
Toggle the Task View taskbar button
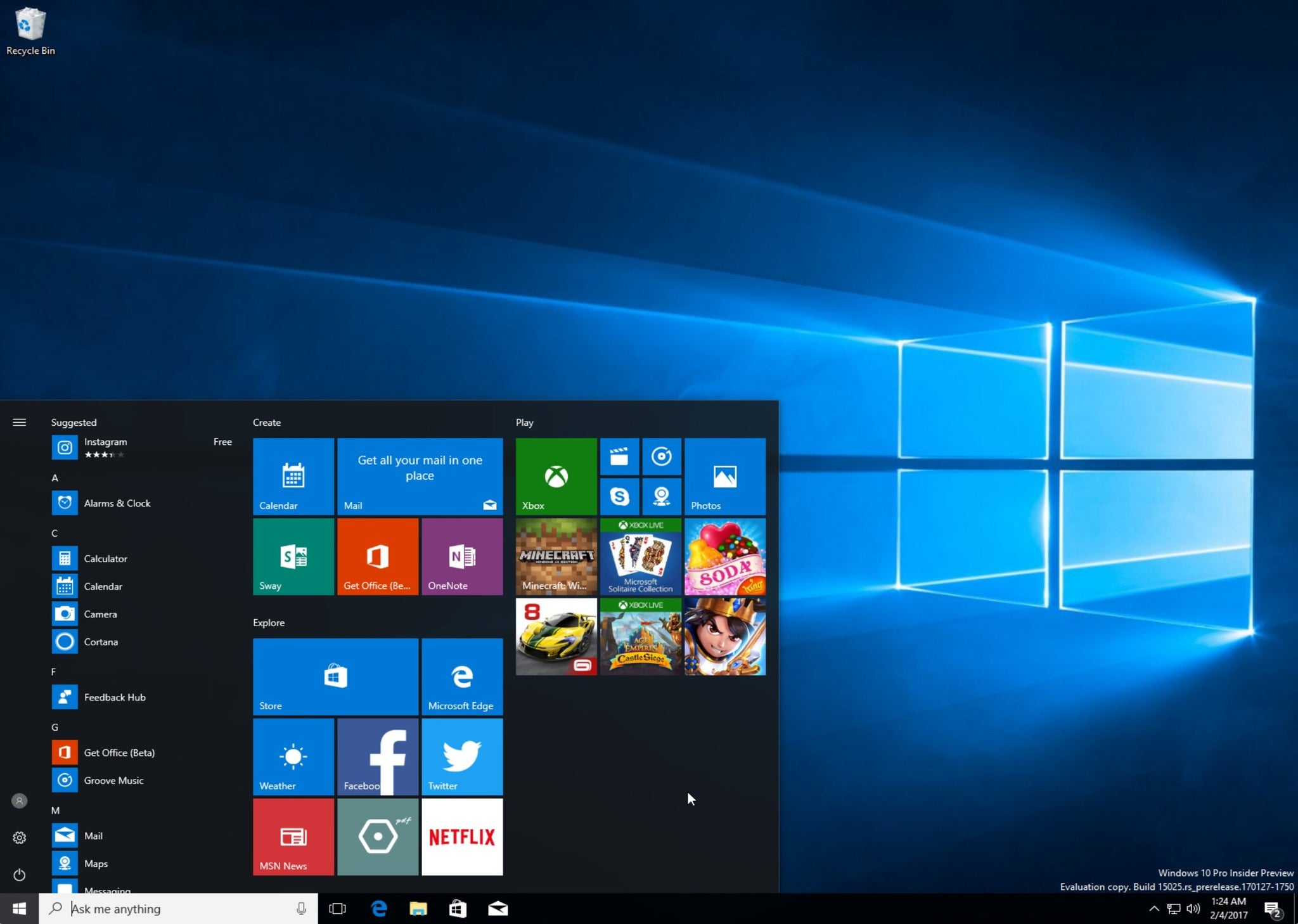[x=337, y=909]
